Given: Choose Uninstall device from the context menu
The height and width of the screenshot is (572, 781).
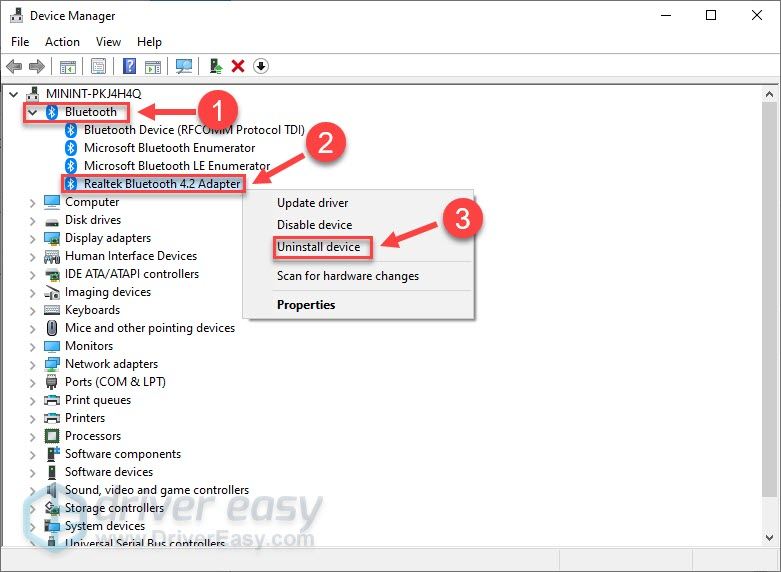Looking at the screenshot, I should coord(318,247).
